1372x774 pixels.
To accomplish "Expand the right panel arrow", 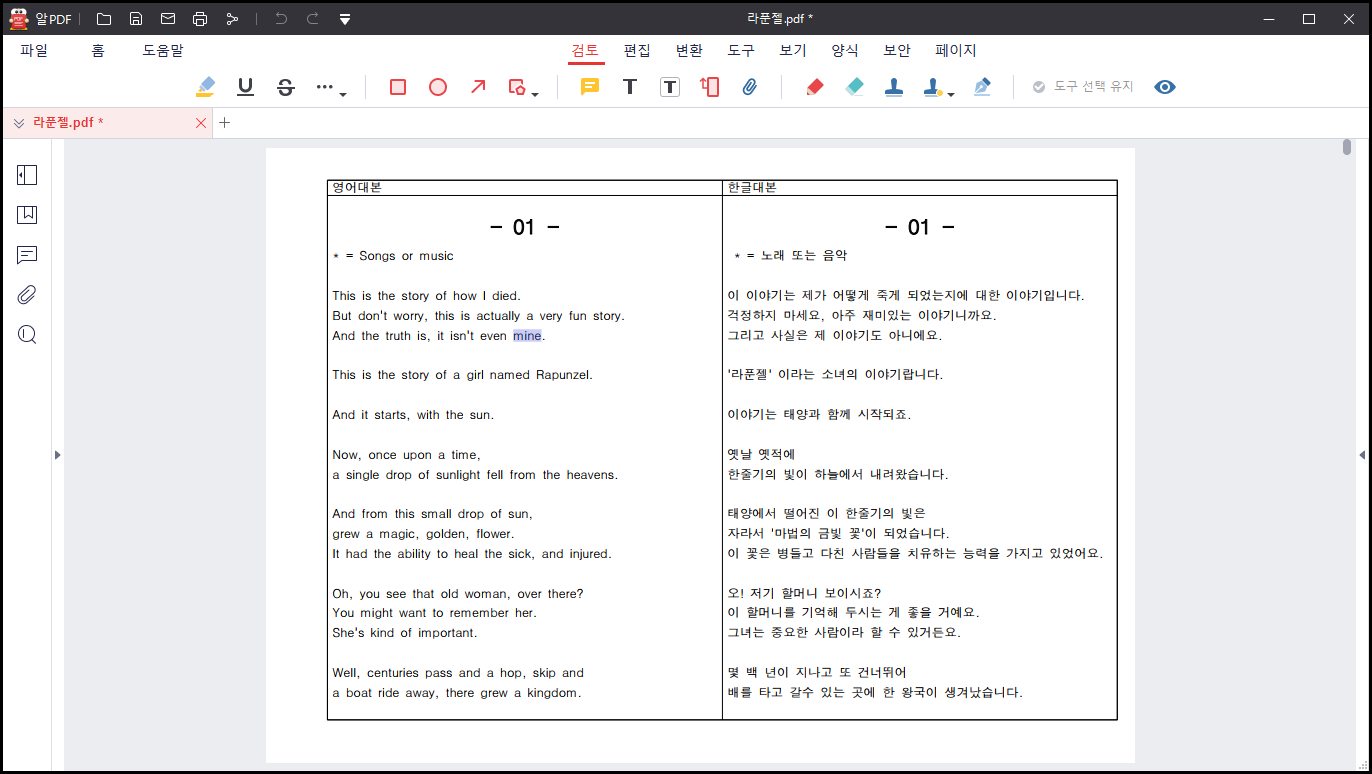I will (1362, 455).
